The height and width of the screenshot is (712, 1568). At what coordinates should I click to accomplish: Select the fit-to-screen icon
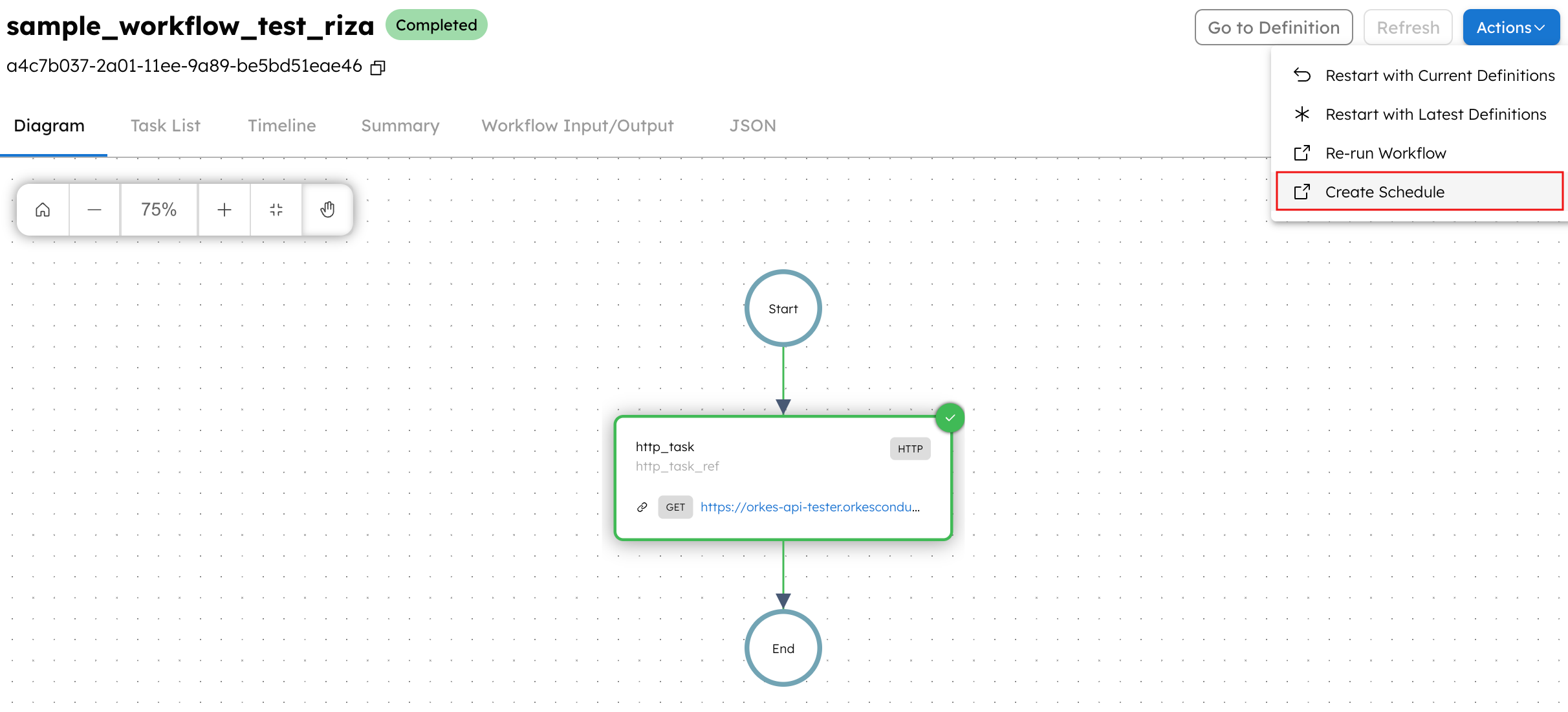point(276,209)
